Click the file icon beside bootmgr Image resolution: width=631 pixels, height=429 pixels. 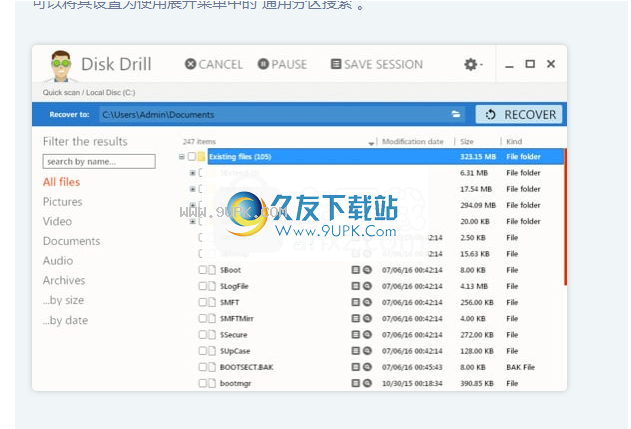tap(212, 383)
